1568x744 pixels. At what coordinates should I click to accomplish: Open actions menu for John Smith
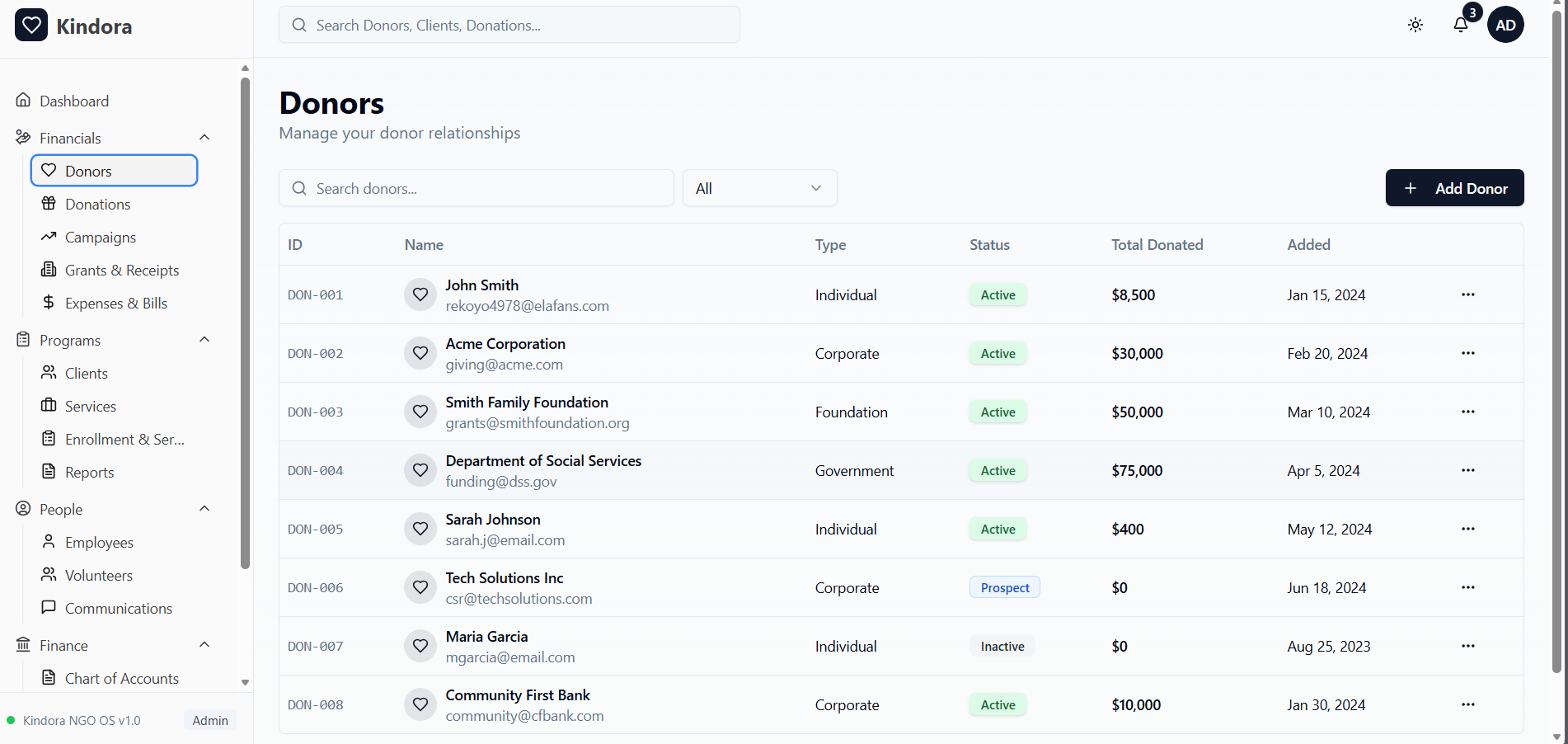tap(1467, 294)
